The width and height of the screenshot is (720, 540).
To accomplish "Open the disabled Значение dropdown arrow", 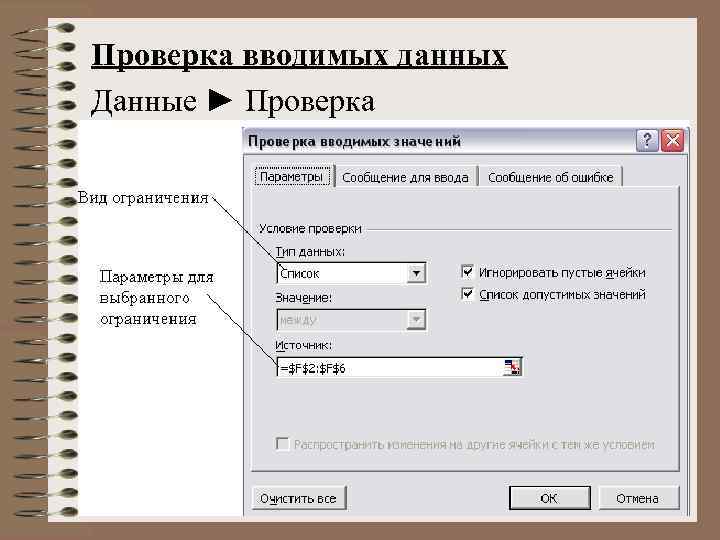I will [416, 320].
